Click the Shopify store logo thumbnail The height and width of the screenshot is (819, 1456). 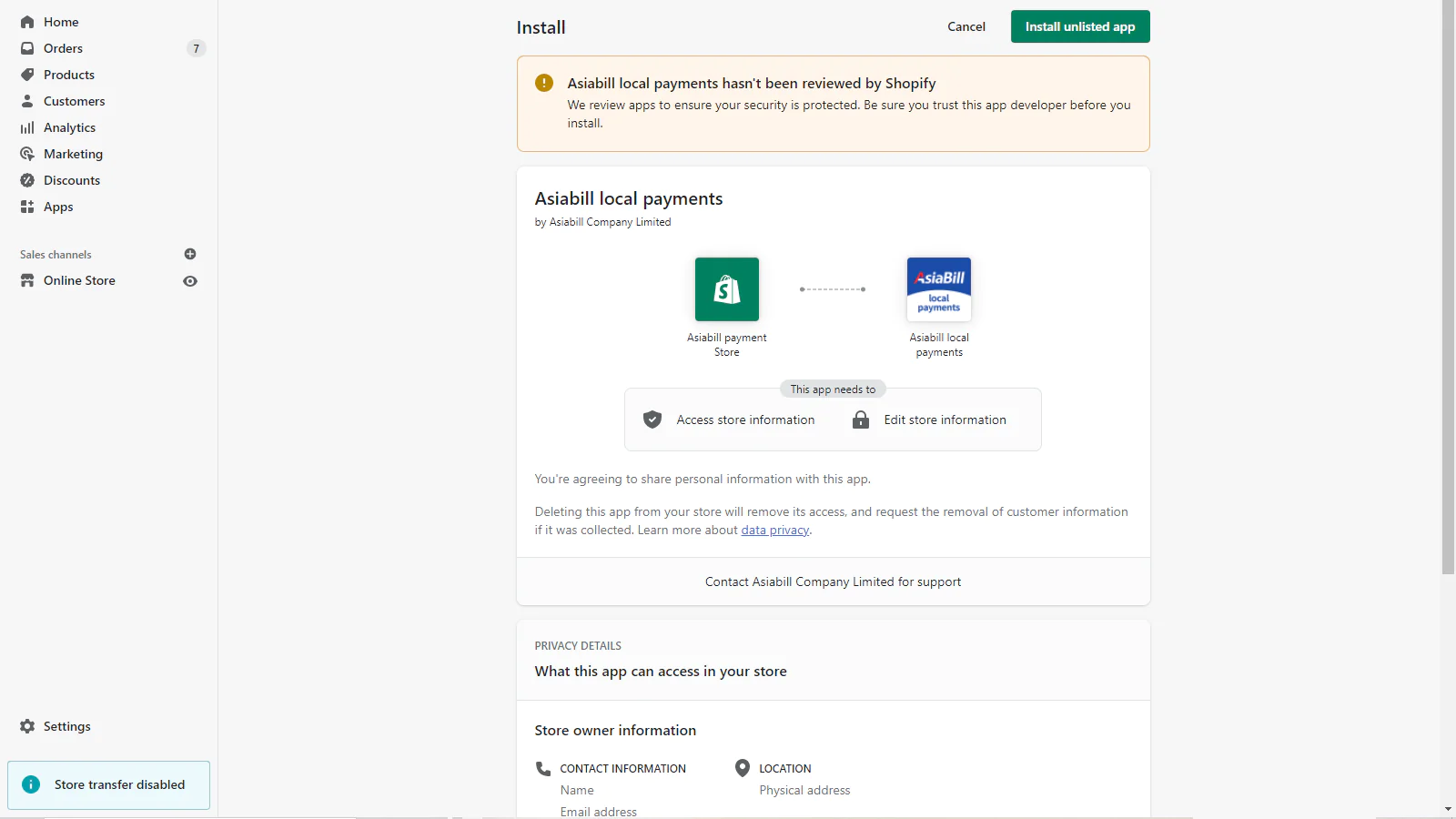point(727,289)
